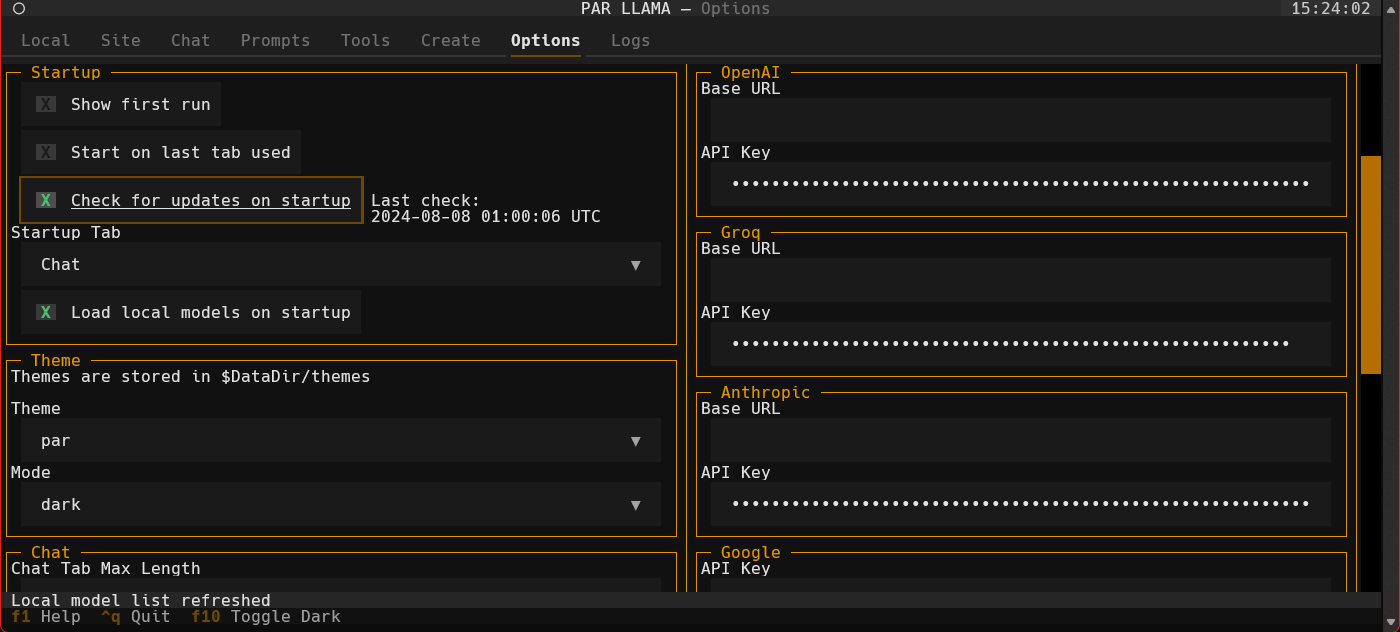View the Logs tab
This screenshot has width=1400, height=632.
tap(630, 40)
